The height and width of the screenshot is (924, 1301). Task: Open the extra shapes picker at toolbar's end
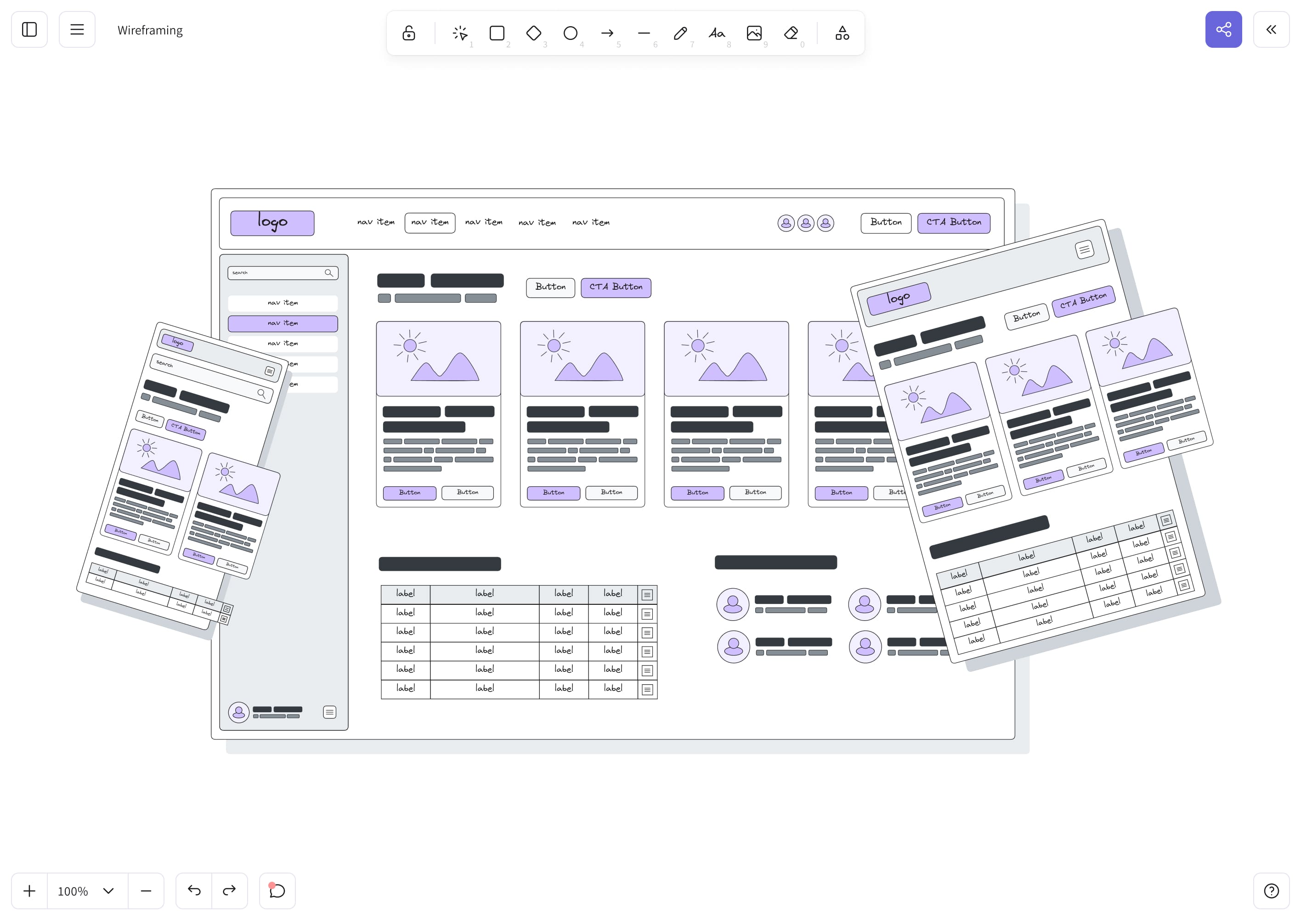tap(842, 33)
